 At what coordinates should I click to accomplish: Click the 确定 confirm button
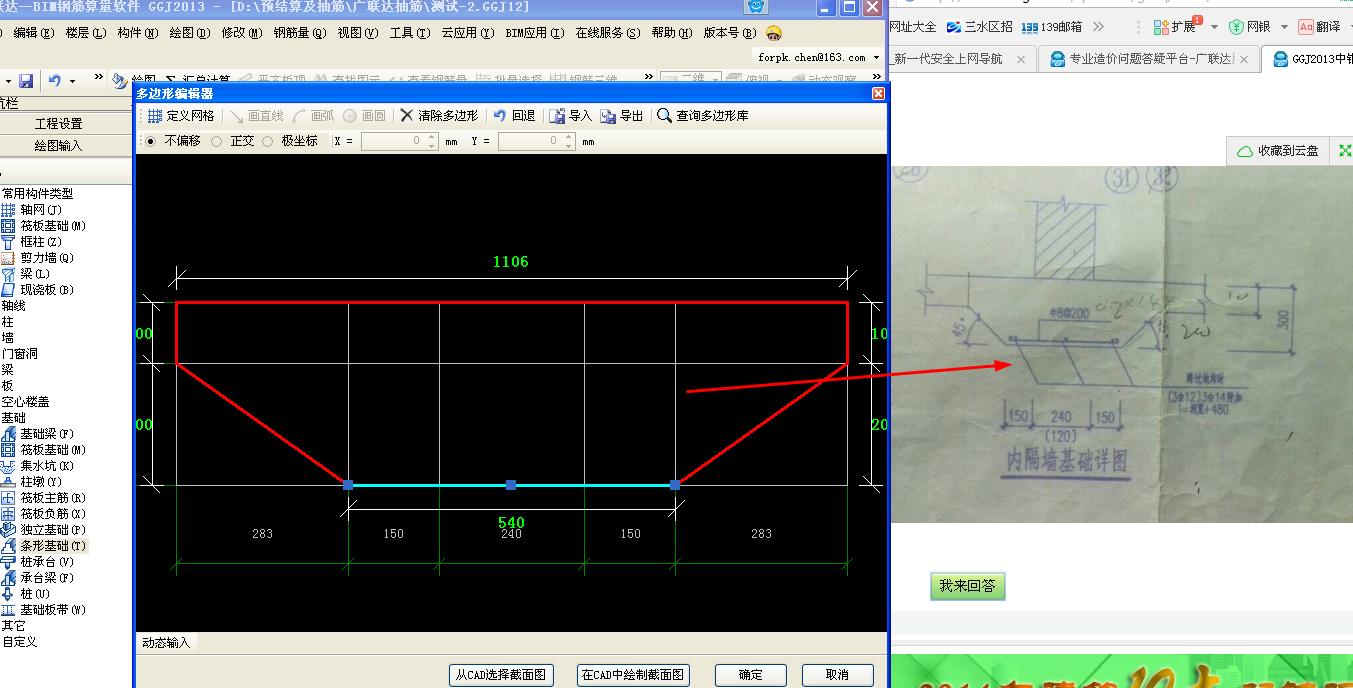[750, 675]
